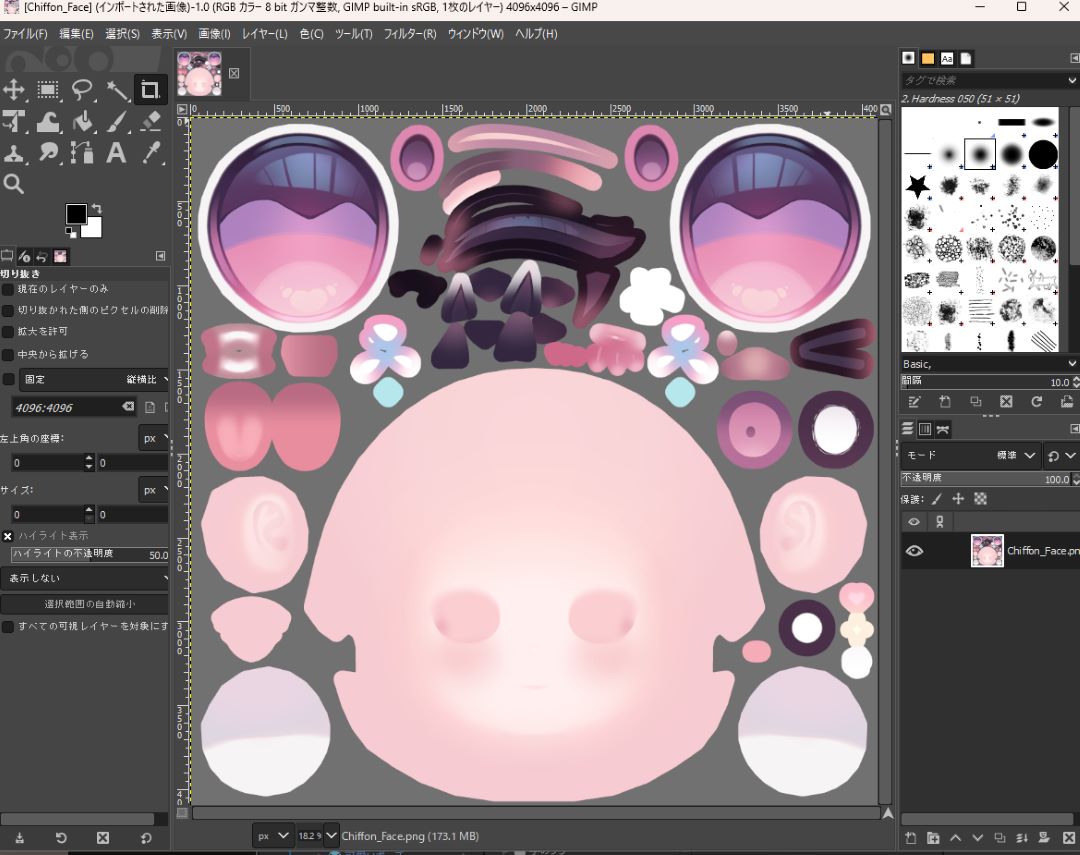The height and width of the screenshot is (855, 1080).
Task: Open the タグで検索 brush filter dropdown
Action: [x=1072, y=81]
